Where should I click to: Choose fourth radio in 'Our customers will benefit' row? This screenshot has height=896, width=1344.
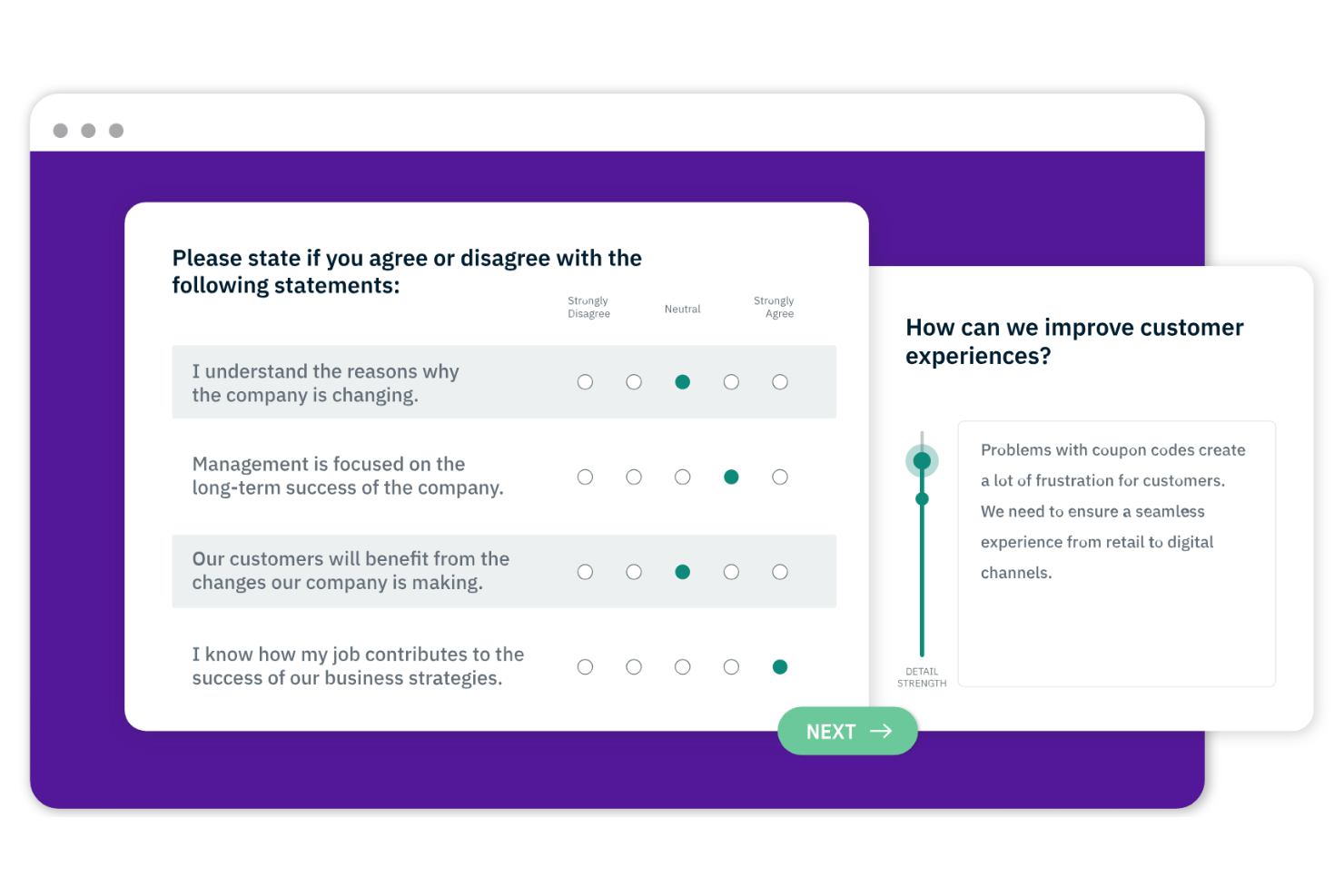point(731,572)
